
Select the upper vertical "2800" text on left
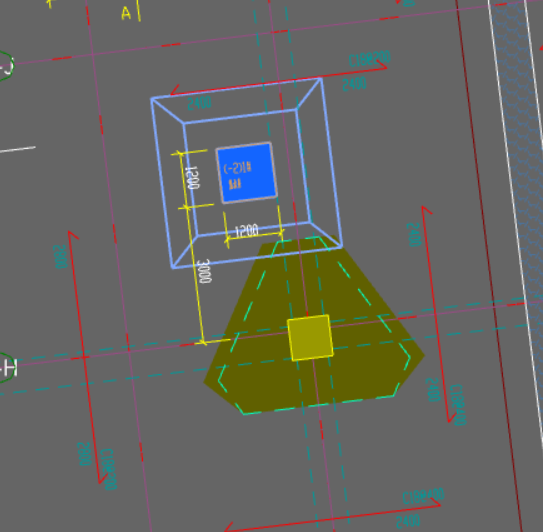[x=60, y=257]
